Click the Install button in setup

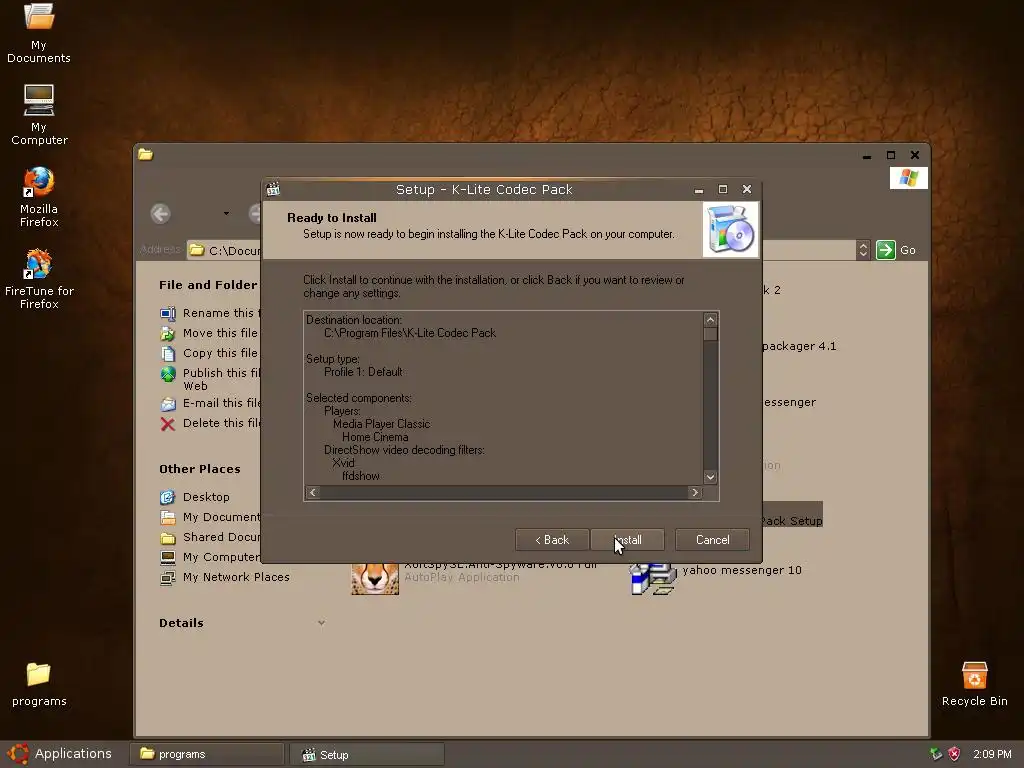click(x=628, y=540)
